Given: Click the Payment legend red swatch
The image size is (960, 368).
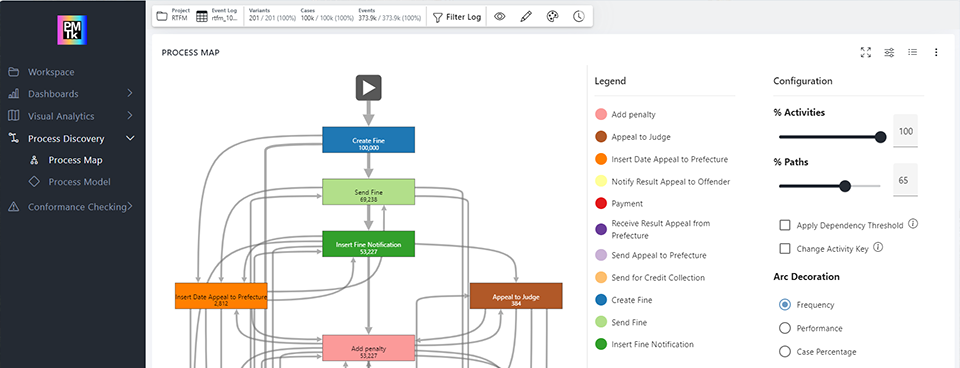Looking at the screenshot, I should click(x=601, y=203).
